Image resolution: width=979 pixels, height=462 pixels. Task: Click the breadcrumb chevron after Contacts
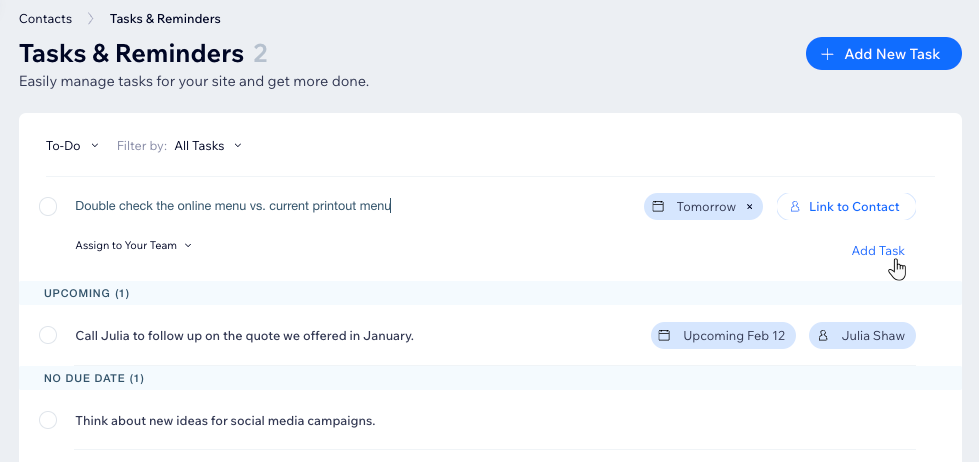[91, 19]
